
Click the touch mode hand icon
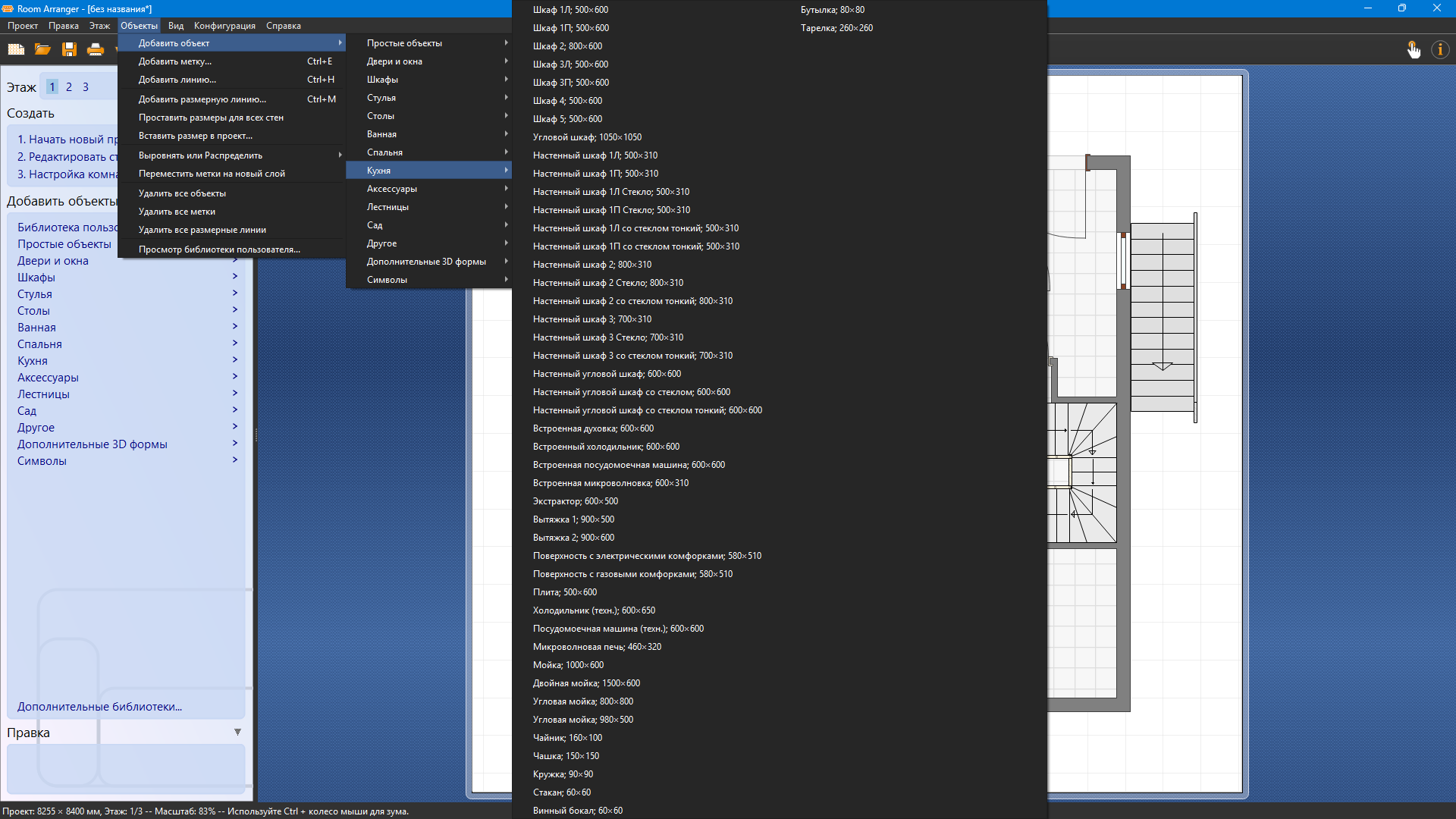coord(1414,50)
